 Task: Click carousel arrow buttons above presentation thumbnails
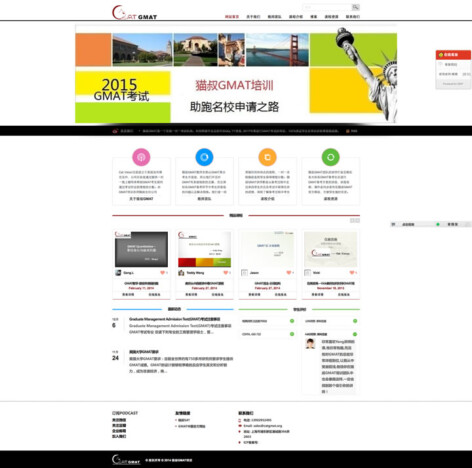[x=355, y=220]
